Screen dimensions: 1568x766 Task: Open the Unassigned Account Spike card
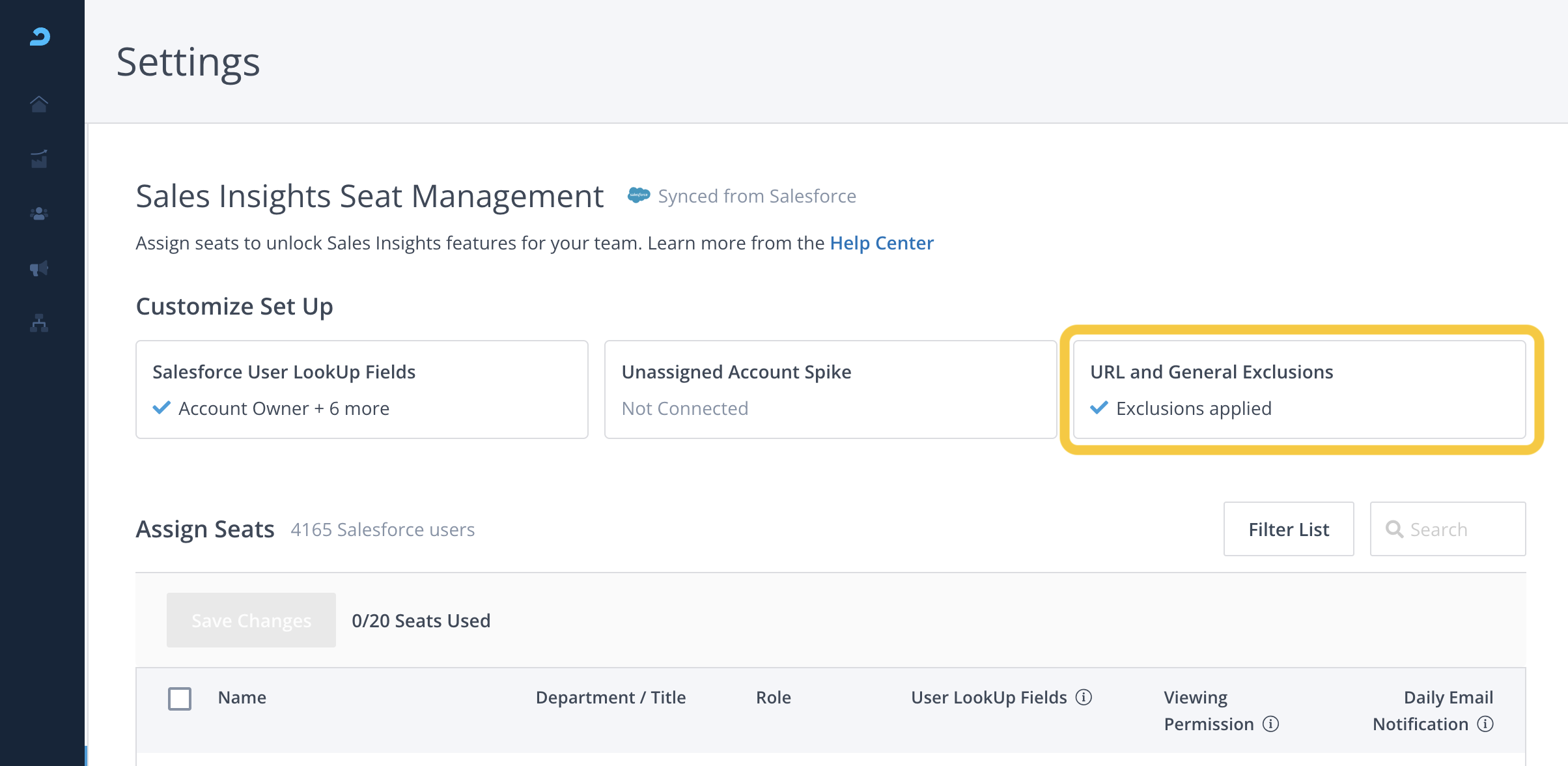[x=830, y=390]
